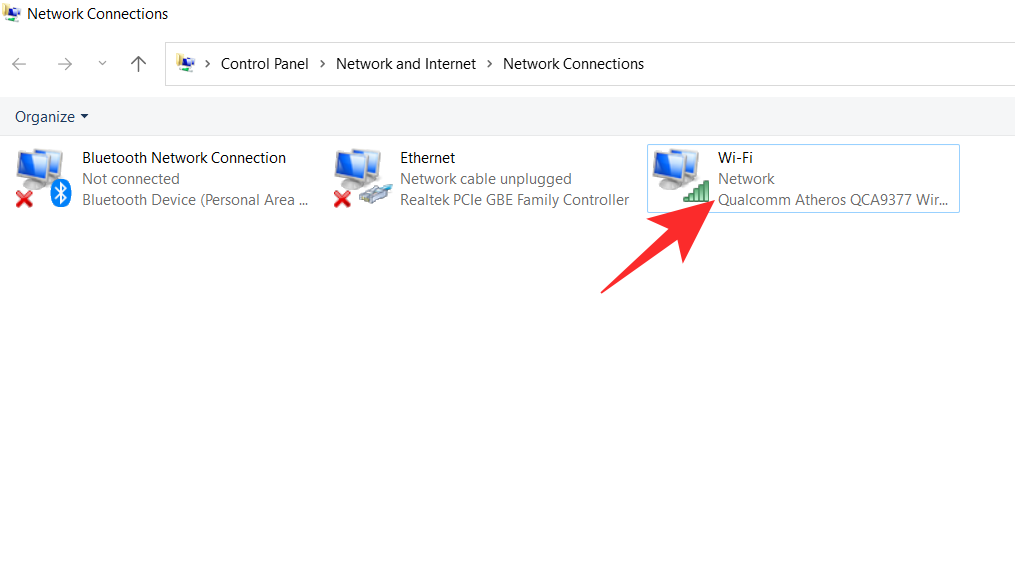Expand the chevron after Network and Internet

[489, 63]
